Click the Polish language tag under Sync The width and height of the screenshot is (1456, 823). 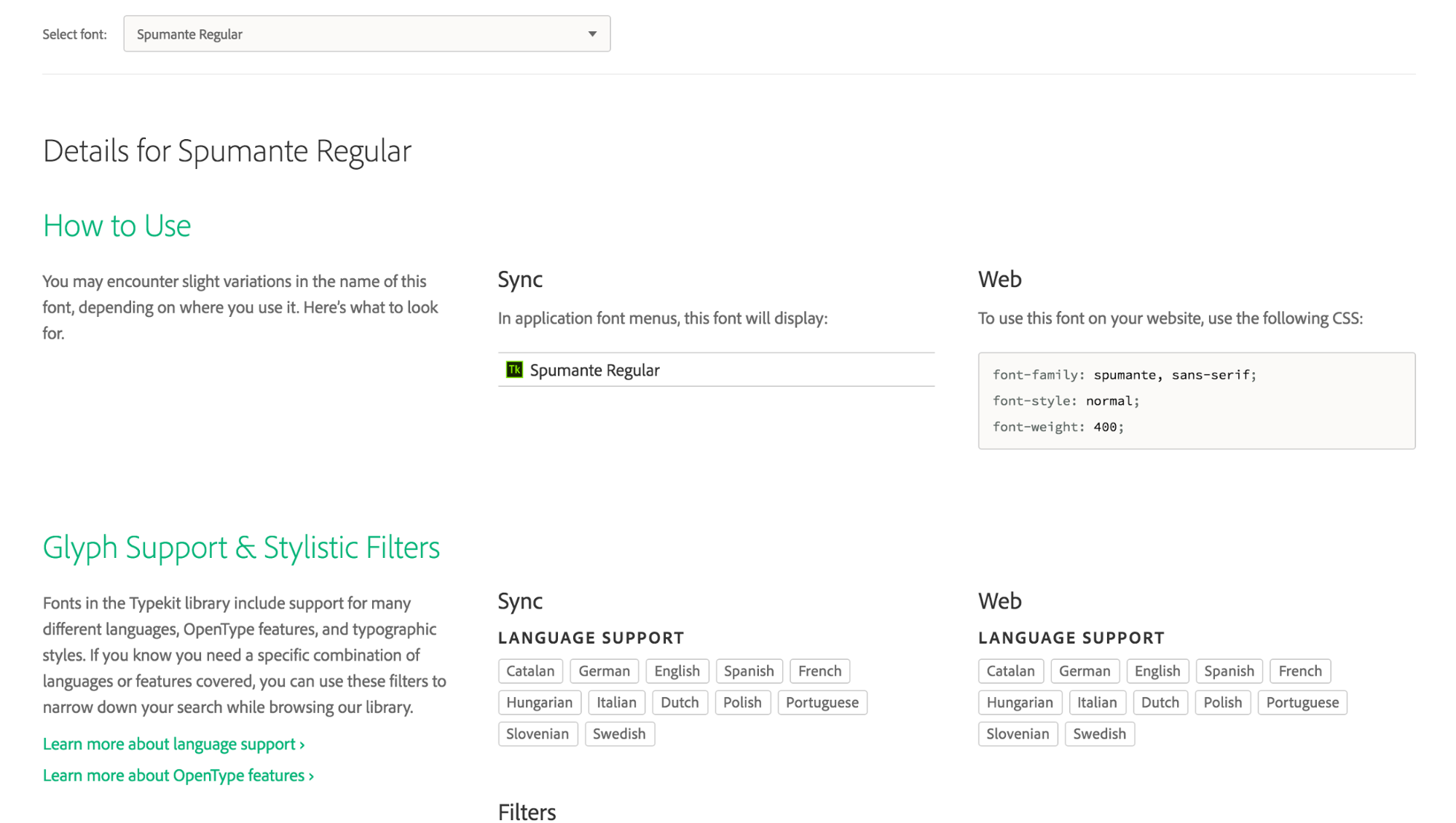[740, 702]
